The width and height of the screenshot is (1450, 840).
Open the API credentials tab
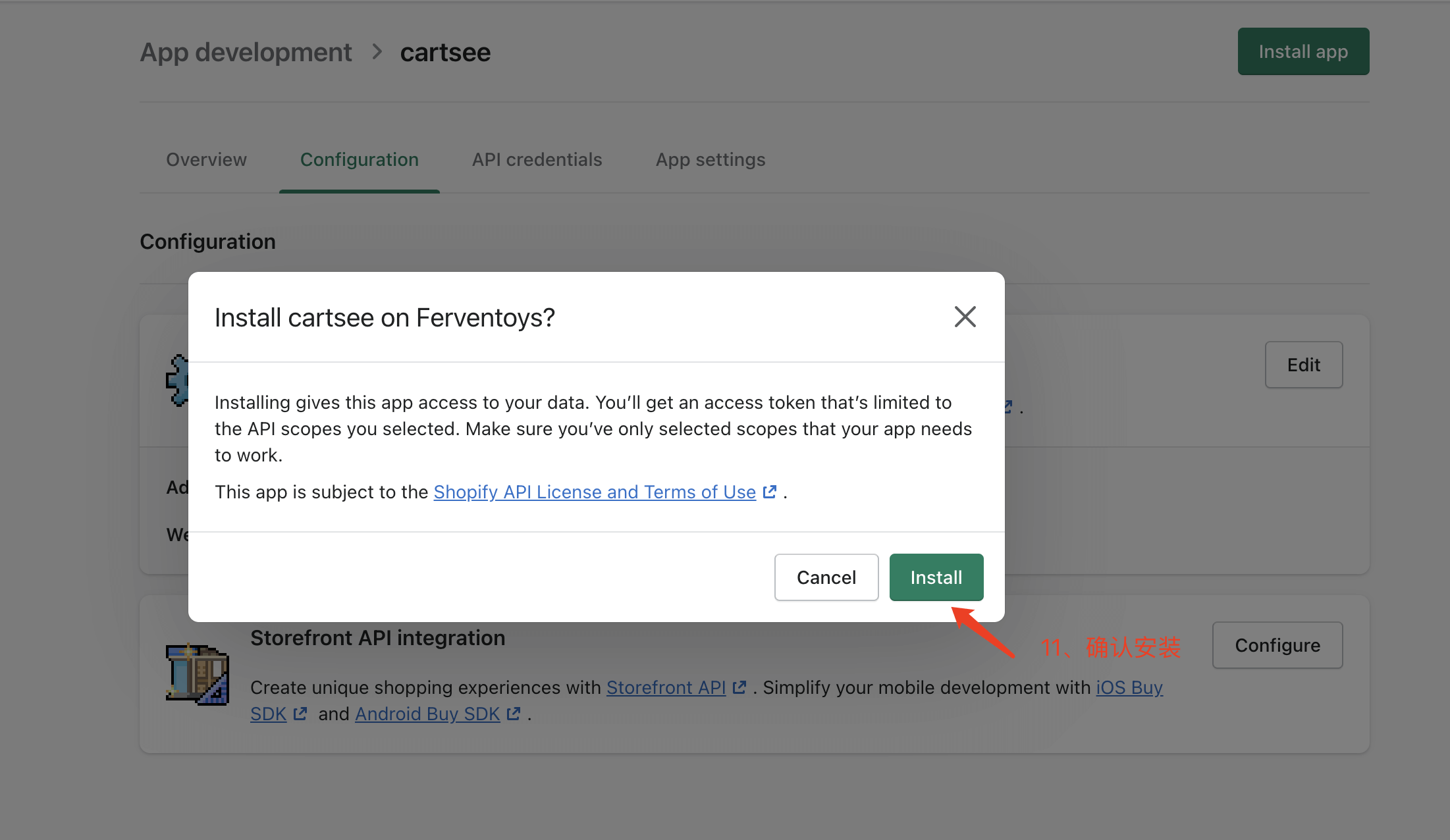click(537, 159)
